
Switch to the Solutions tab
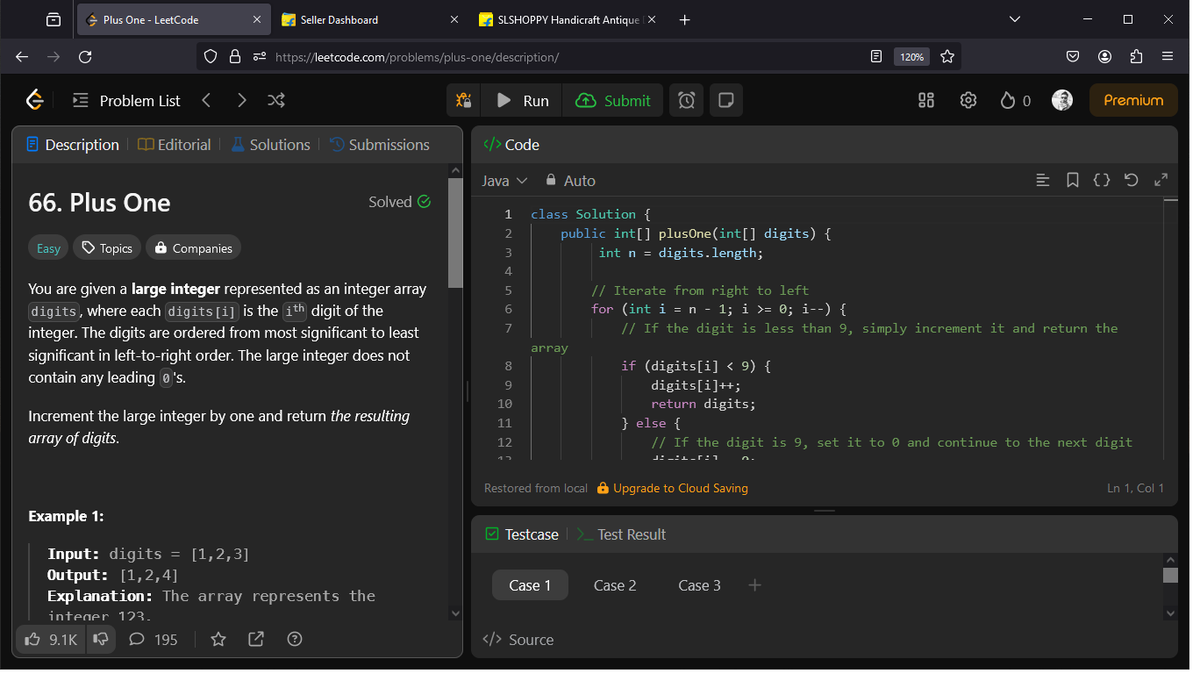[x=270, y=145]
